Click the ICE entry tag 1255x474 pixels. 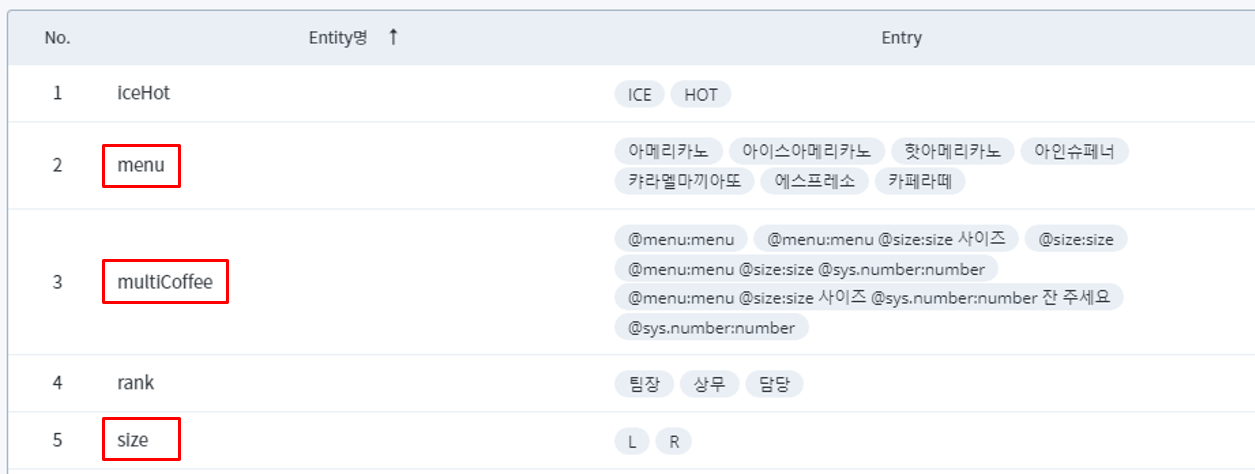(639, 95)
